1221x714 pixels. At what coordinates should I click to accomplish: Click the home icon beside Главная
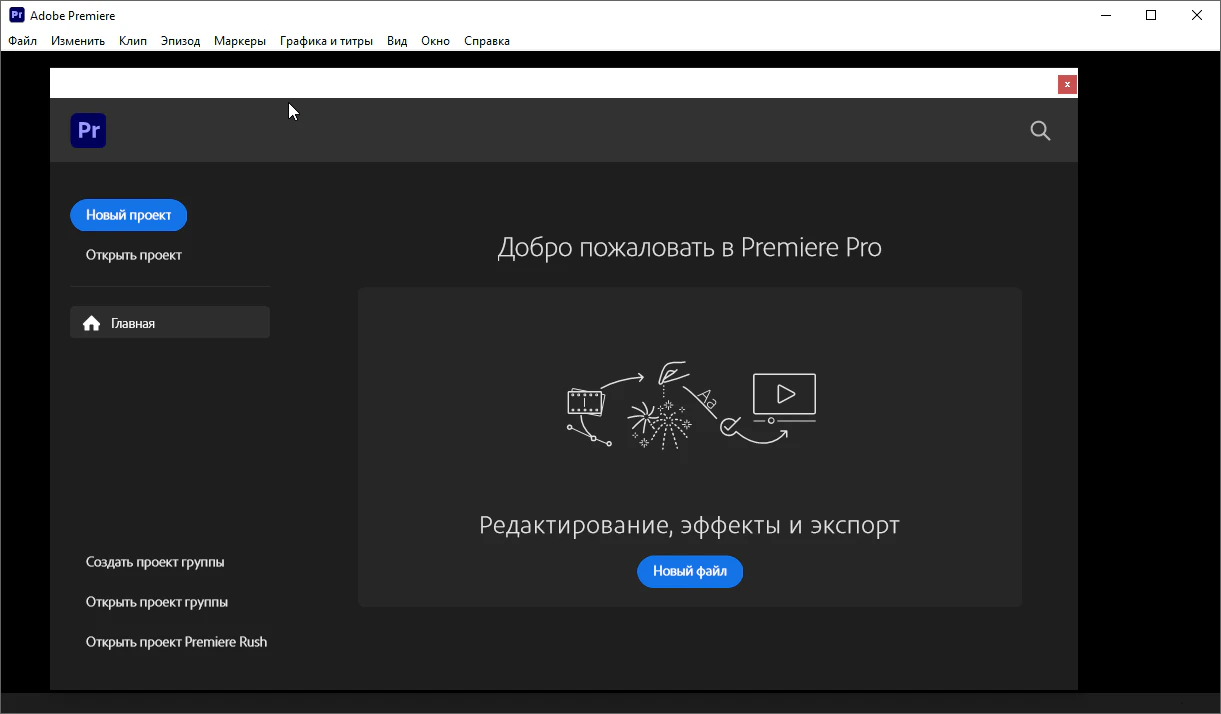[x=92, y=323]
